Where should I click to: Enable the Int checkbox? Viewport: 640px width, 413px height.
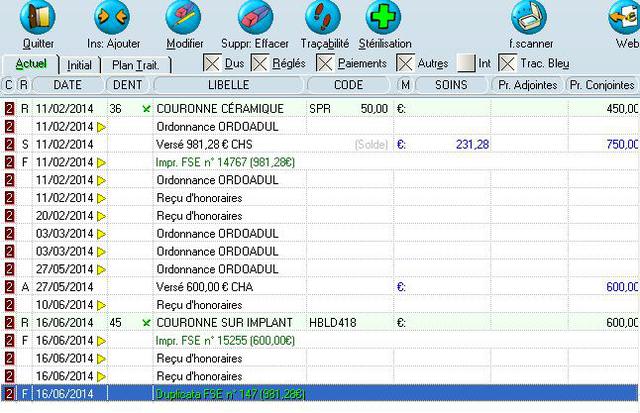[x=467, y=63]
